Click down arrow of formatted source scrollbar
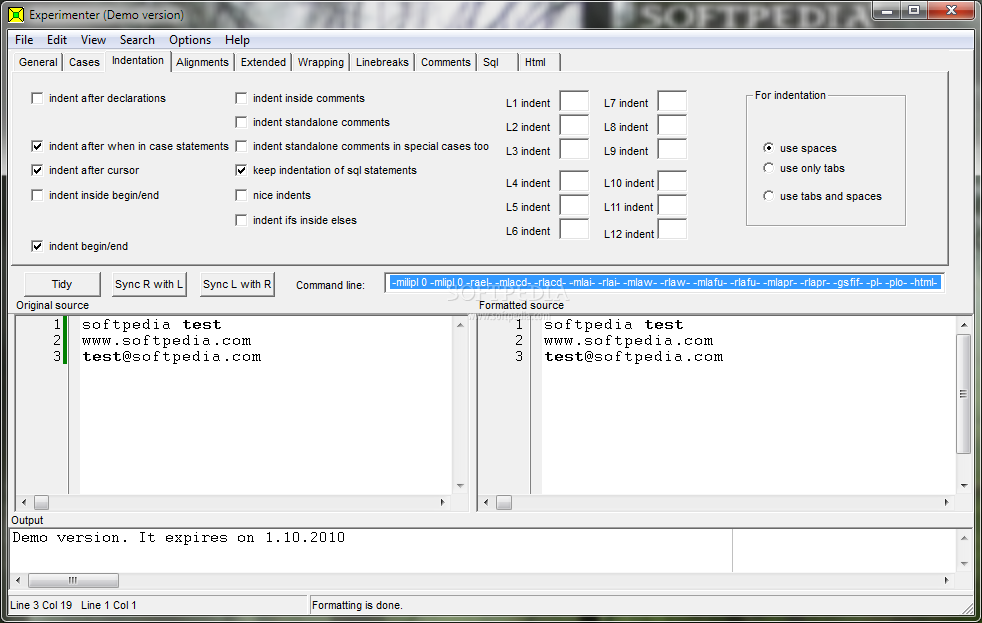This screenshot has height=623, width=982. click(x=964, y=486)
